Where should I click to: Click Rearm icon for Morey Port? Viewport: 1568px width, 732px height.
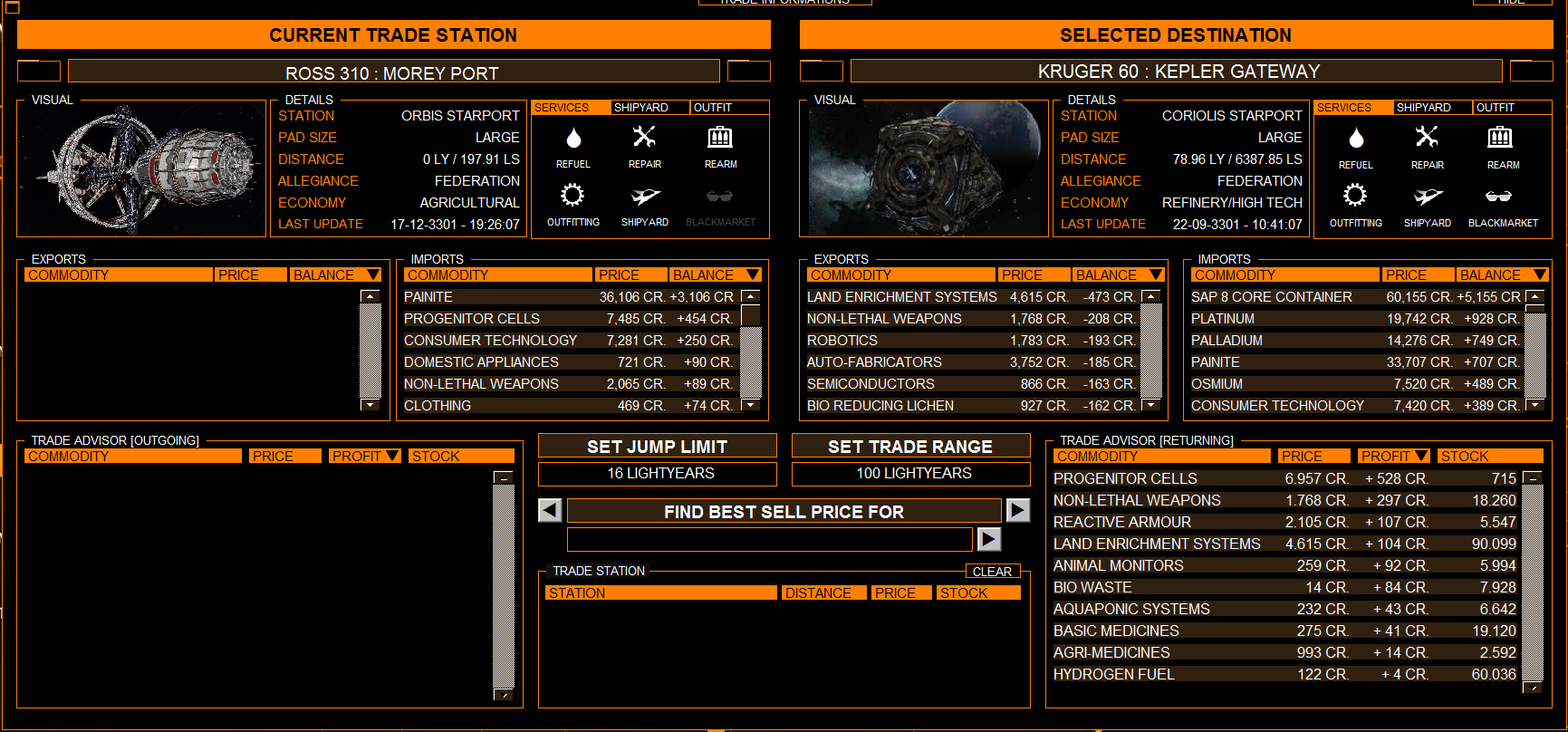click(x=720, y=138)
